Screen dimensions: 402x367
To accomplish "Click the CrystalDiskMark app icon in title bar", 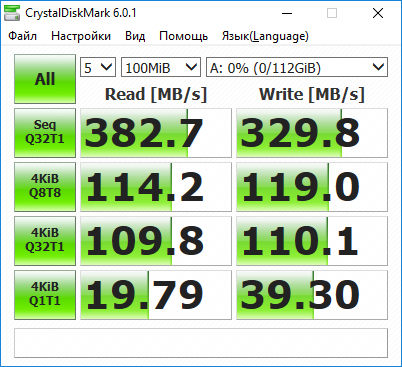I will [x=12, y=13].
